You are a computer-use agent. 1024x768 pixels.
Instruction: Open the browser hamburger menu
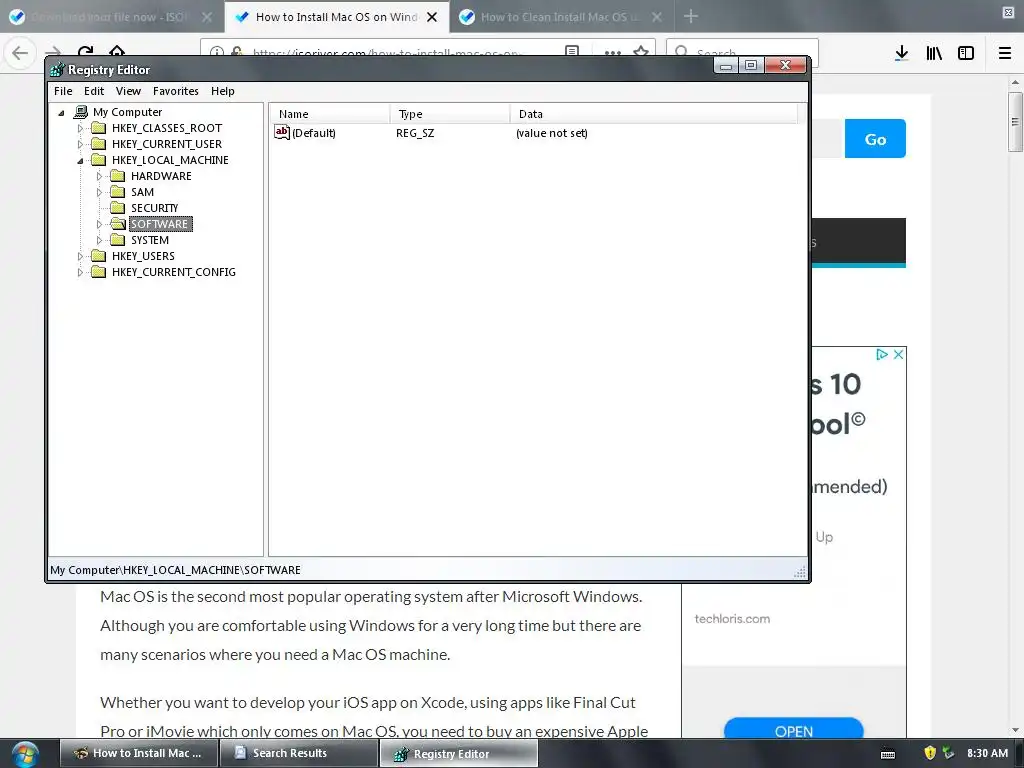pos(1004,53)
